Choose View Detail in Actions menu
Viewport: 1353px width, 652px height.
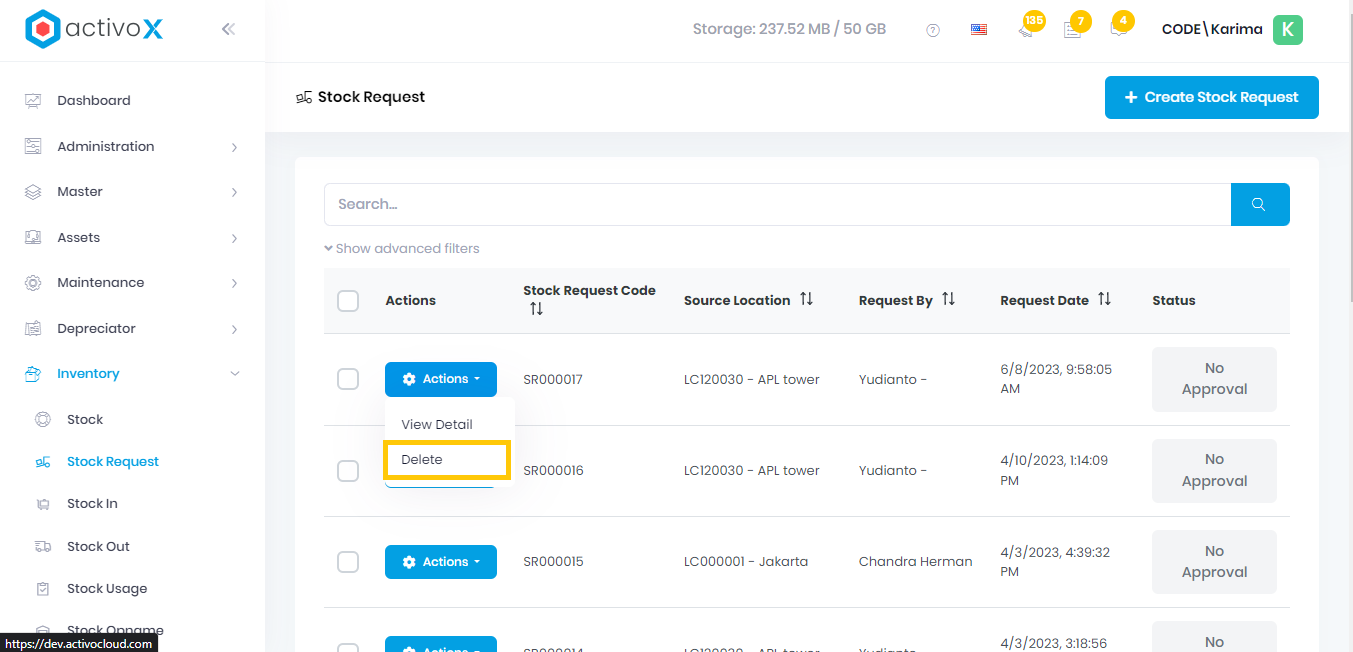point(437,424)
